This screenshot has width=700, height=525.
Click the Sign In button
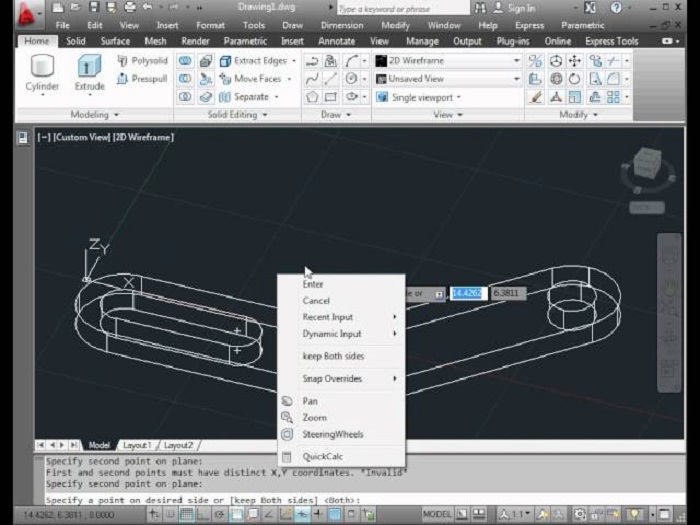[x=520, y=8]
